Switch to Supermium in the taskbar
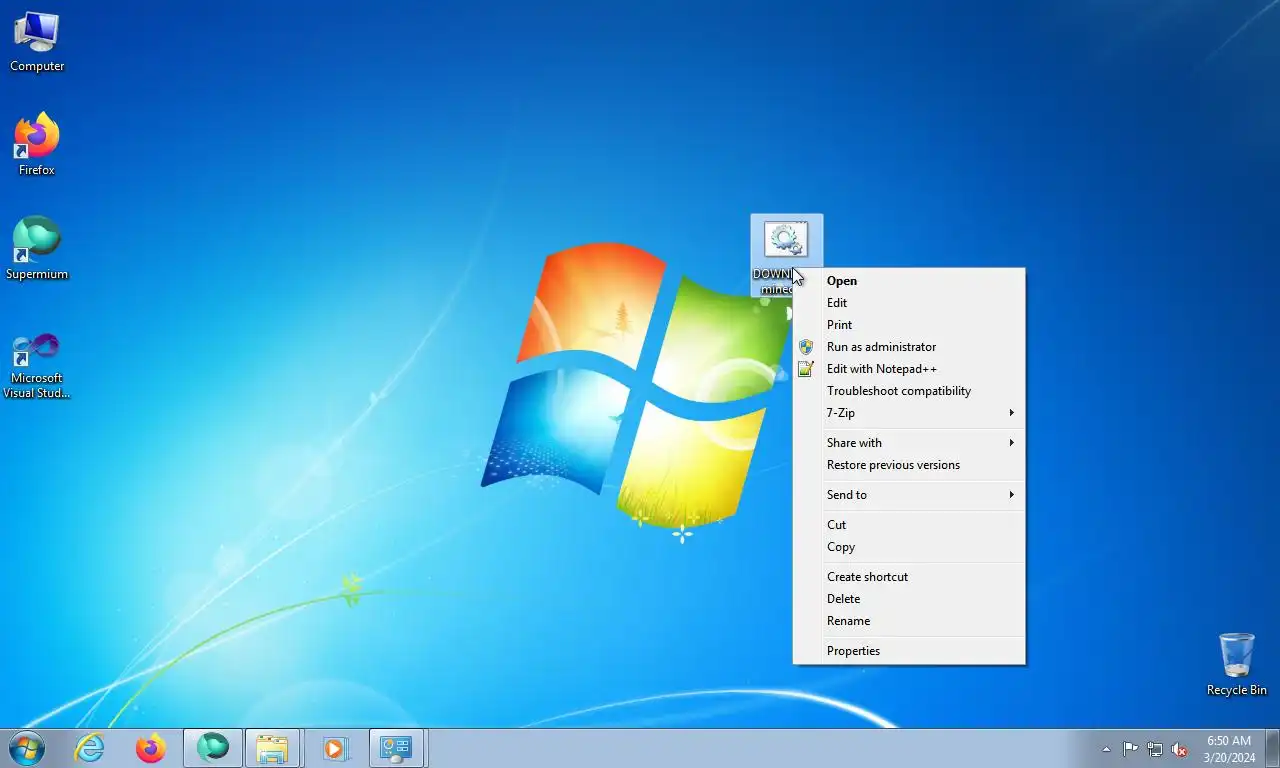The width and height of the screenshot is (1280, 768). [212, 748]
